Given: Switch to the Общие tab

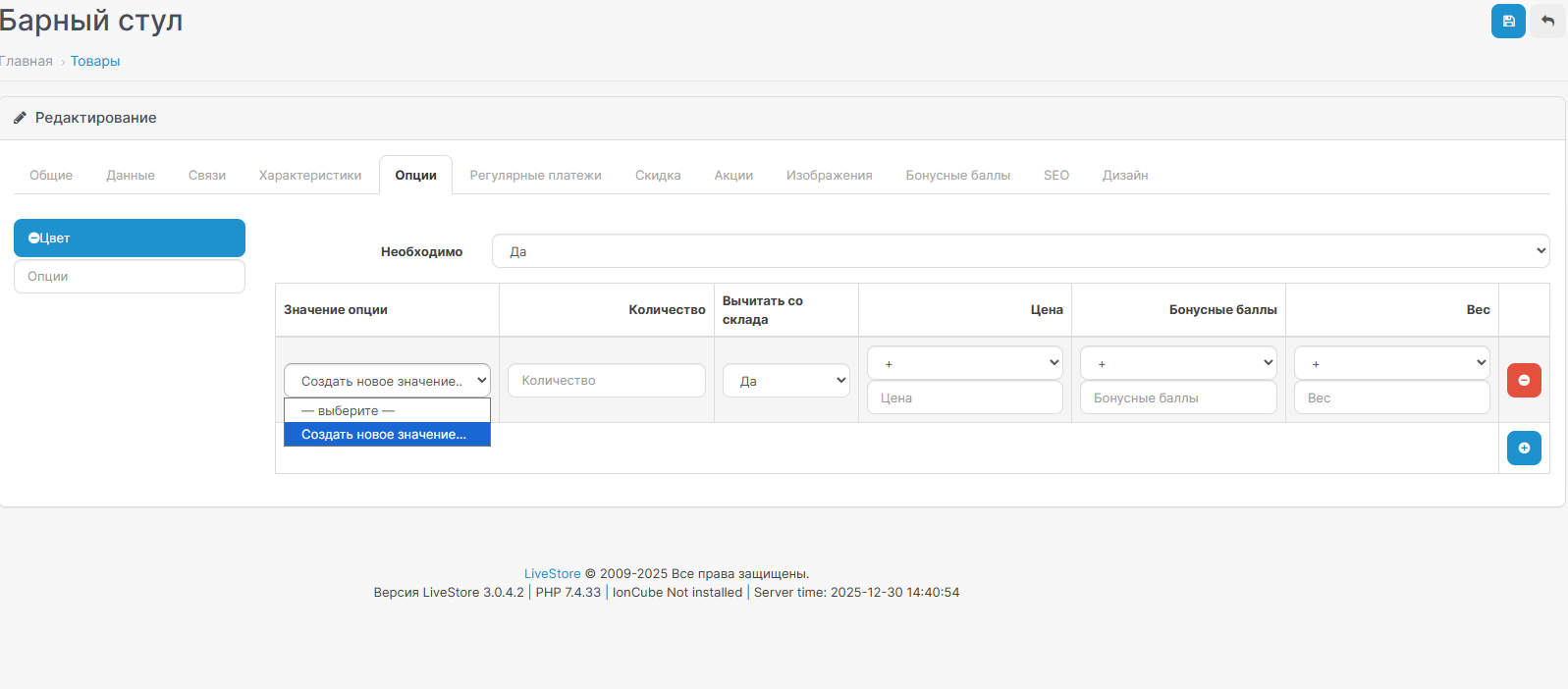Looking at the screenshot, I should pyautogui.click(x=51, y=176).
